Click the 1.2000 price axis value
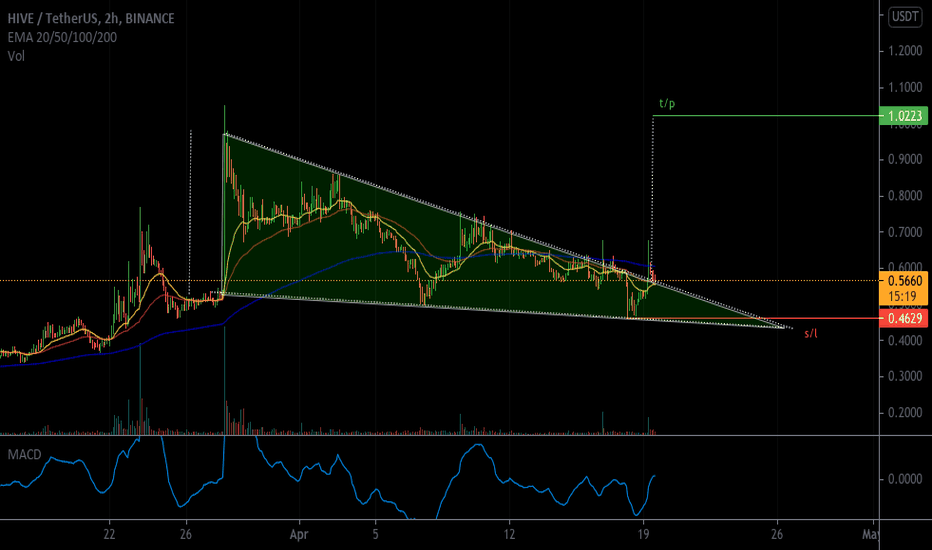 905,51
